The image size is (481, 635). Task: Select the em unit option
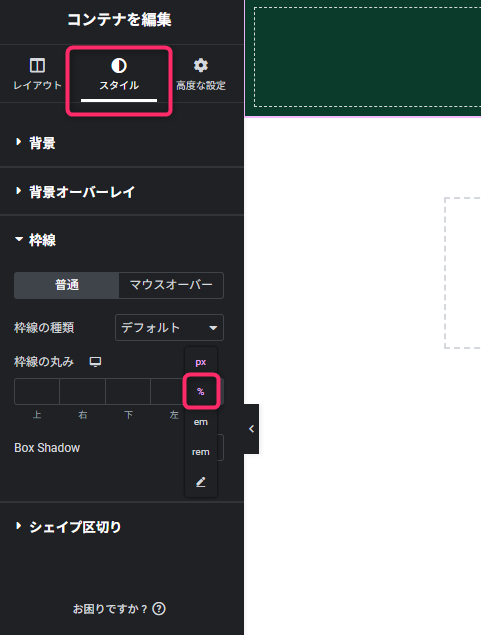click(201, 422)
